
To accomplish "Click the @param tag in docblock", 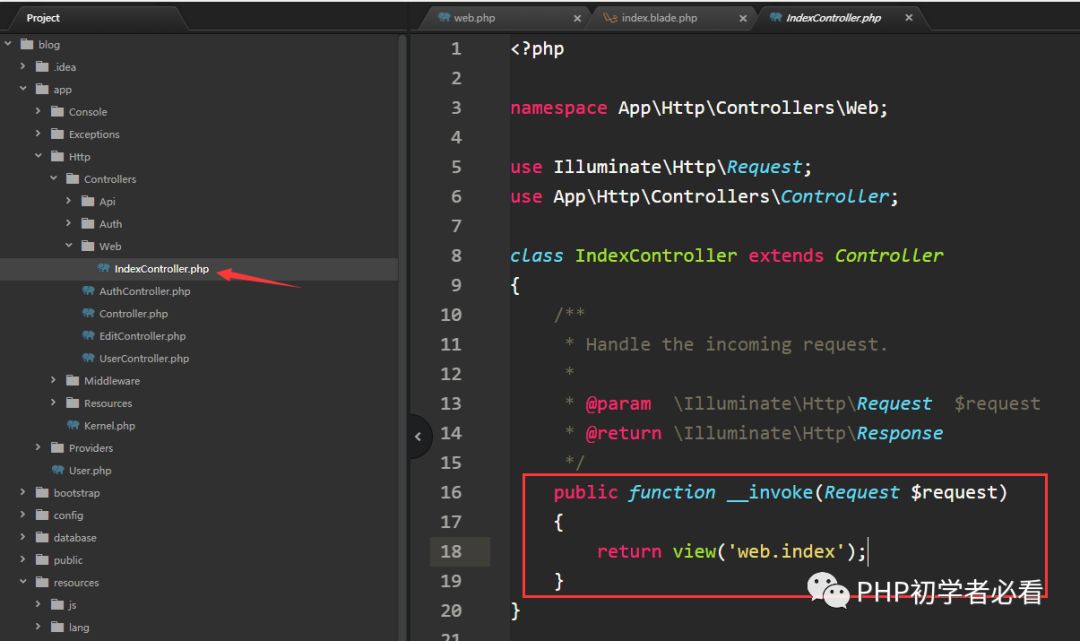I will click(618, 403).
